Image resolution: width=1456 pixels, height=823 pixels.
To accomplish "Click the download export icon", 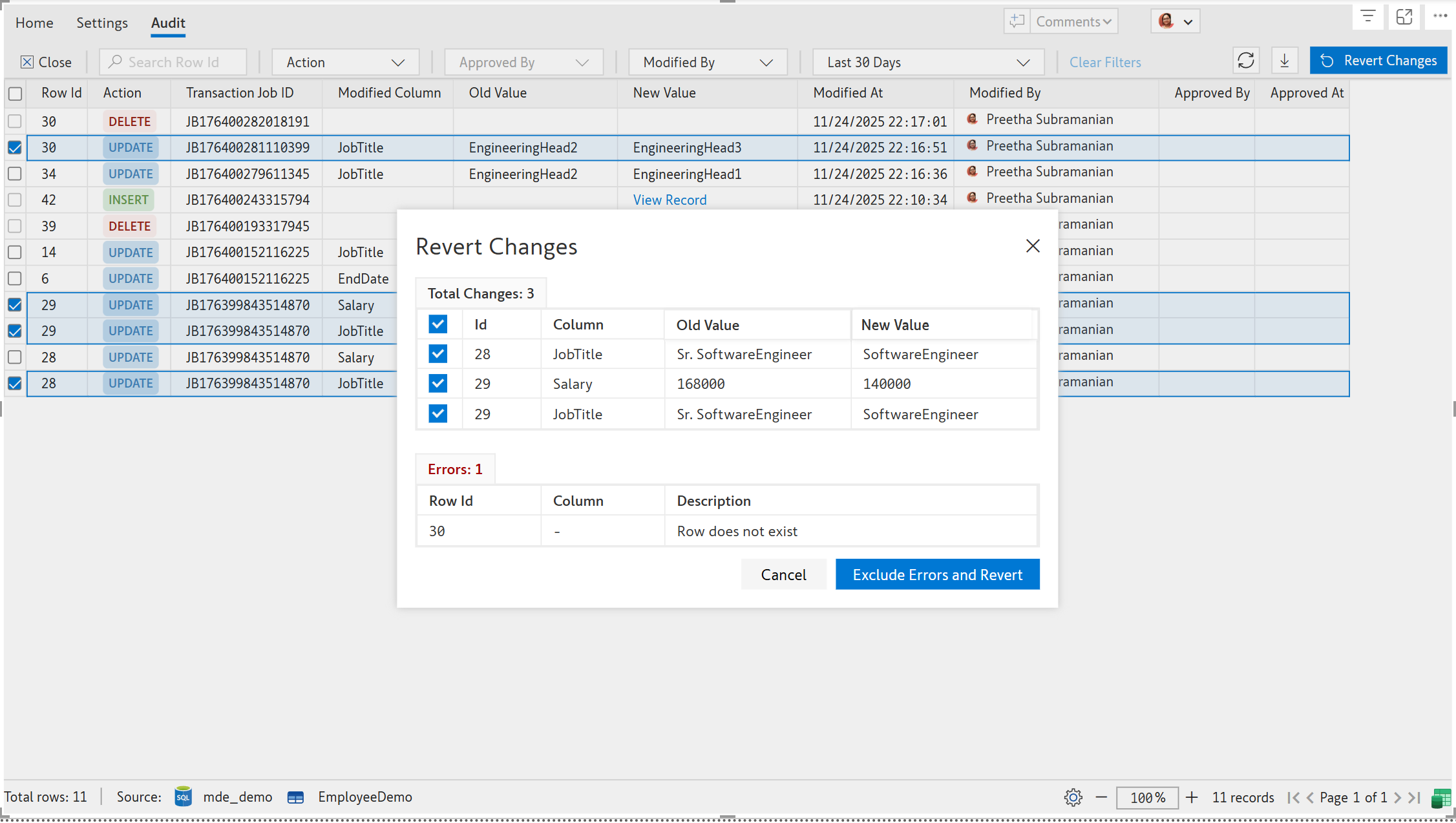I will pyautogui.click(x=1284, y=61).
